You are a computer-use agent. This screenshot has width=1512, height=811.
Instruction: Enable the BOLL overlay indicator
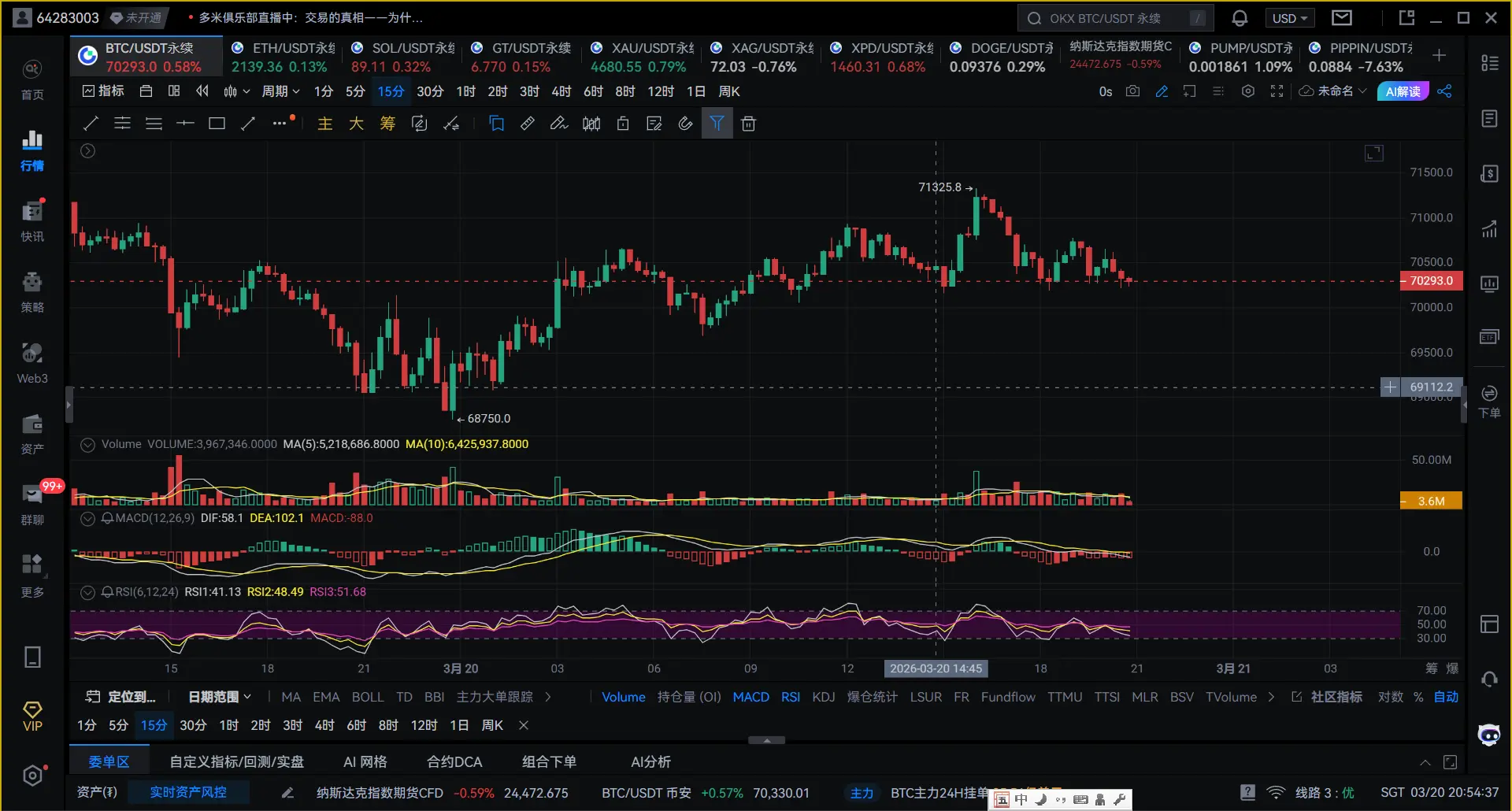pos(368,697)
